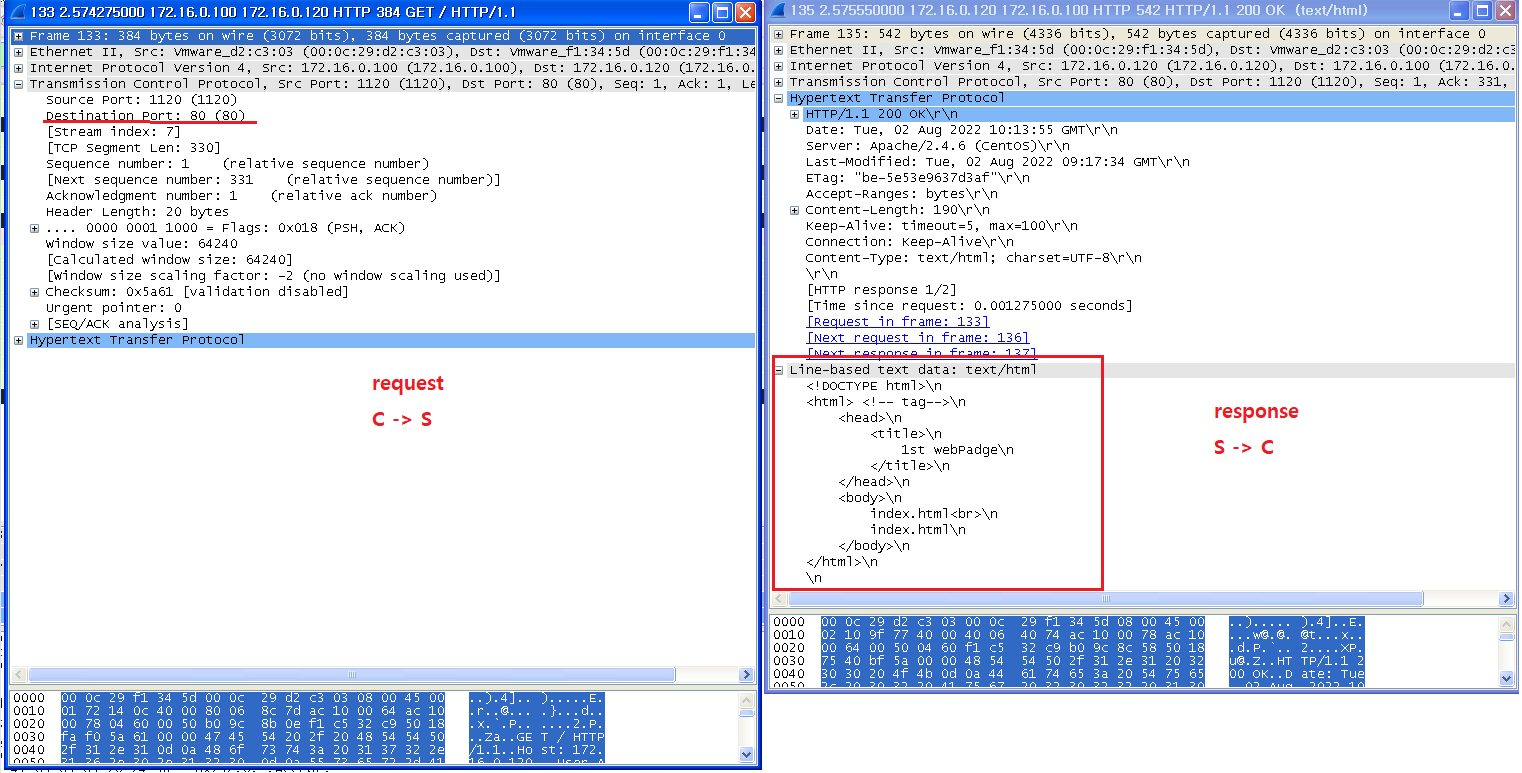Select Destination Port: 80 row
The width and height of the screenshot is (1522, 773).
point(145,116)
